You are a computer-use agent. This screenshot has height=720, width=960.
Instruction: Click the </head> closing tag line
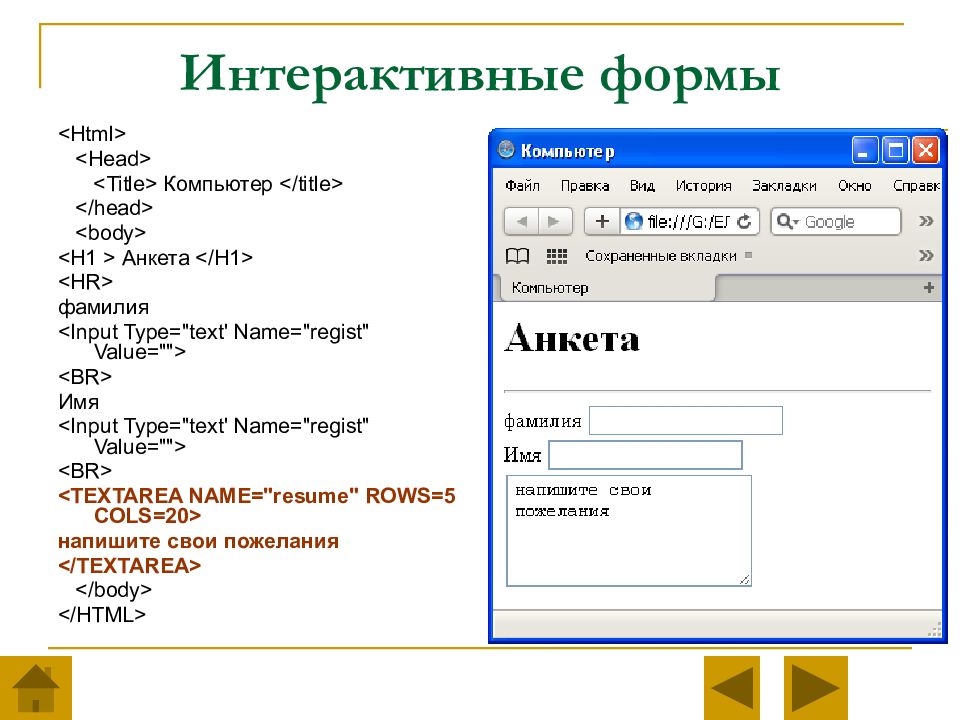coord(113,208)
